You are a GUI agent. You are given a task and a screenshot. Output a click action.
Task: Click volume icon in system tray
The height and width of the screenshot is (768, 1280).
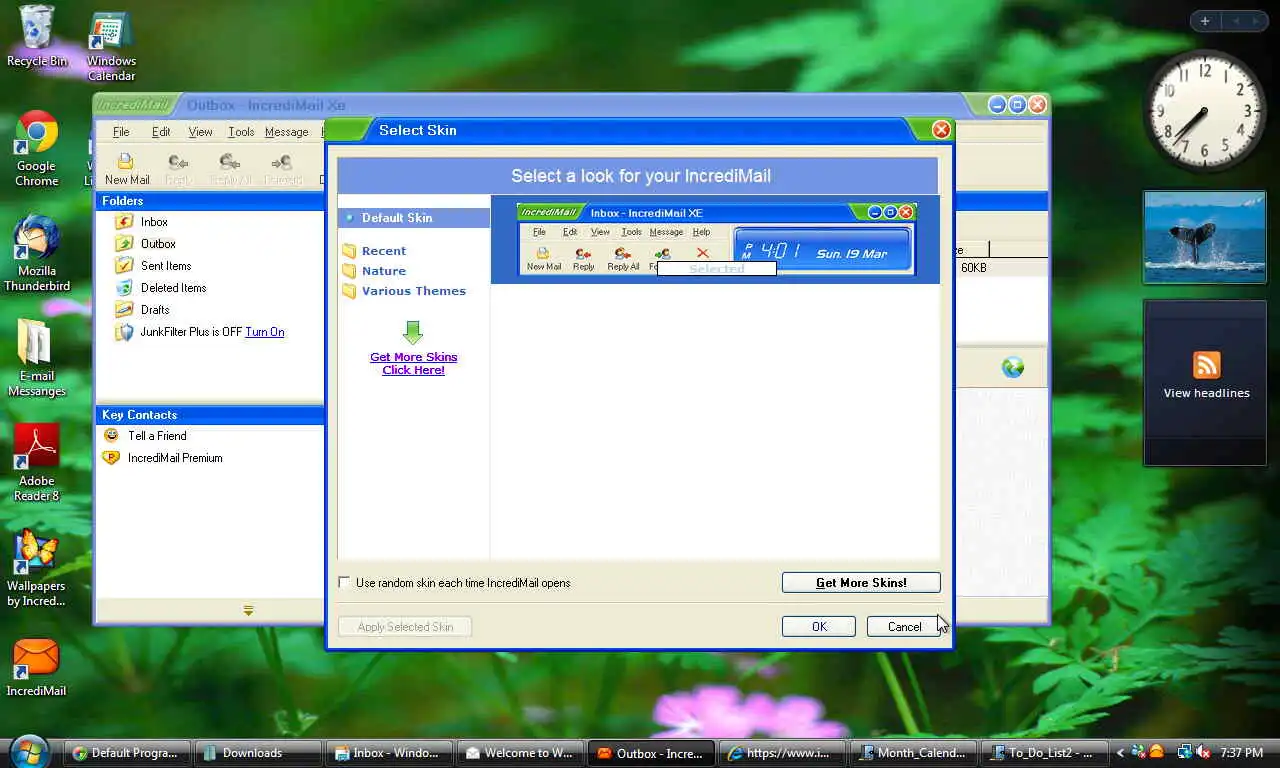coord(1203,752)
